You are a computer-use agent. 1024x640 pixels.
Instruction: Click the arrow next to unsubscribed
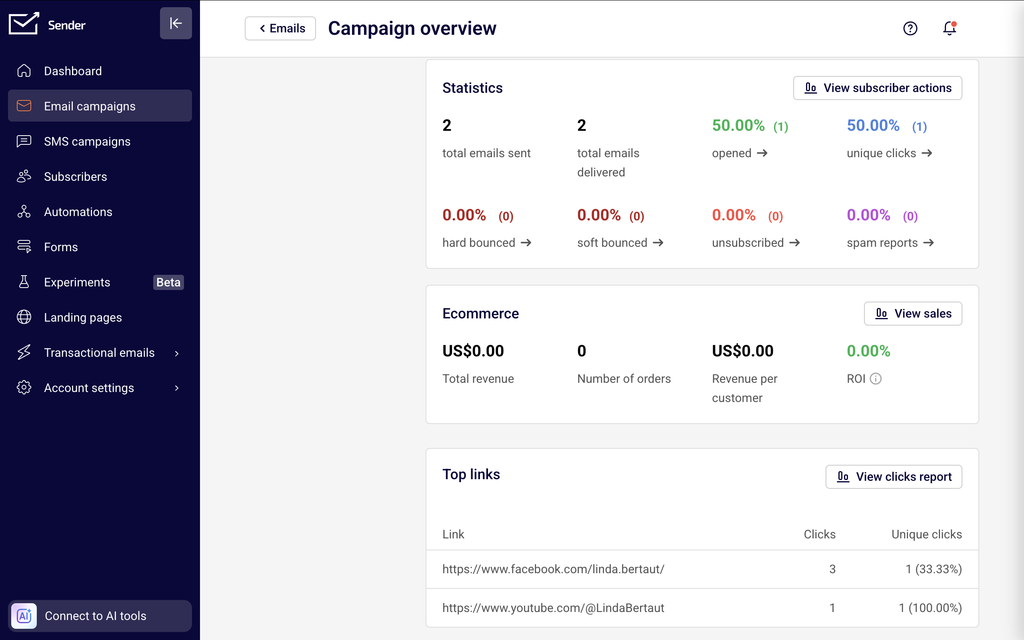794,242
